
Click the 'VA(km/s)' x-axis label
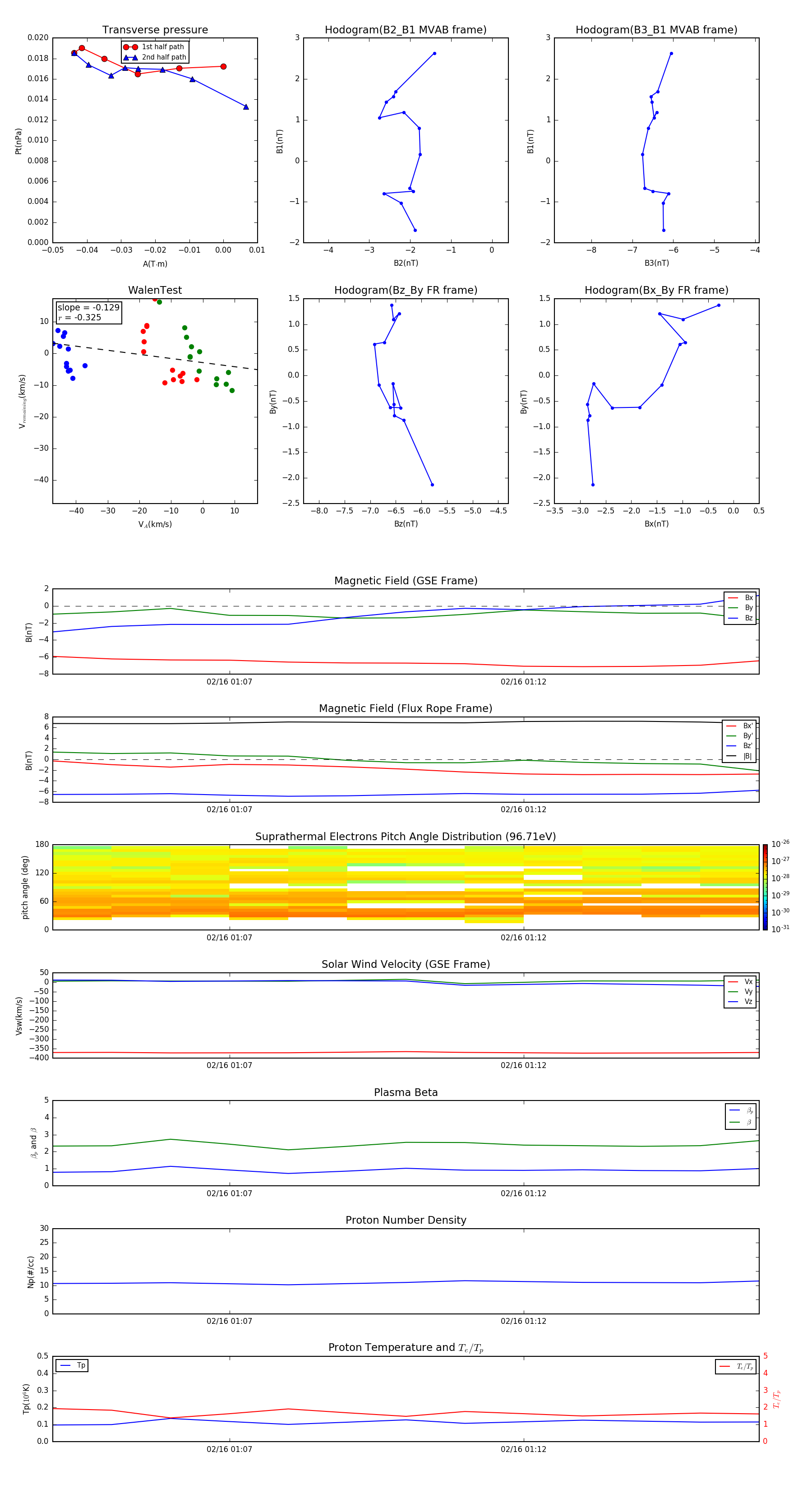tap(155, 524)
